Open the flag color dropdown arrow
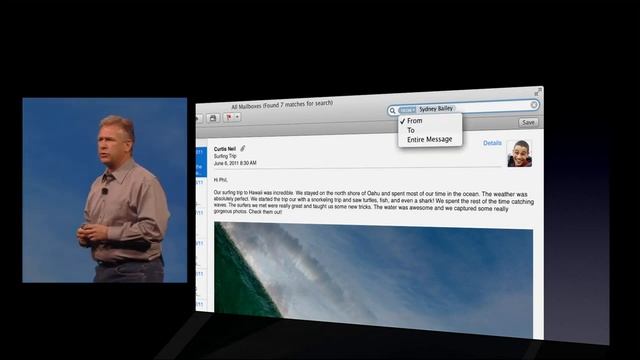Viewport: 640px width, 360px height. coord(237,117)
